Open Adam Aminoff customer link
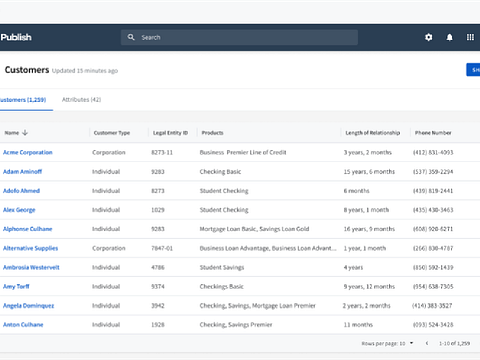480x360 pixels. click(x=22, y=172)
